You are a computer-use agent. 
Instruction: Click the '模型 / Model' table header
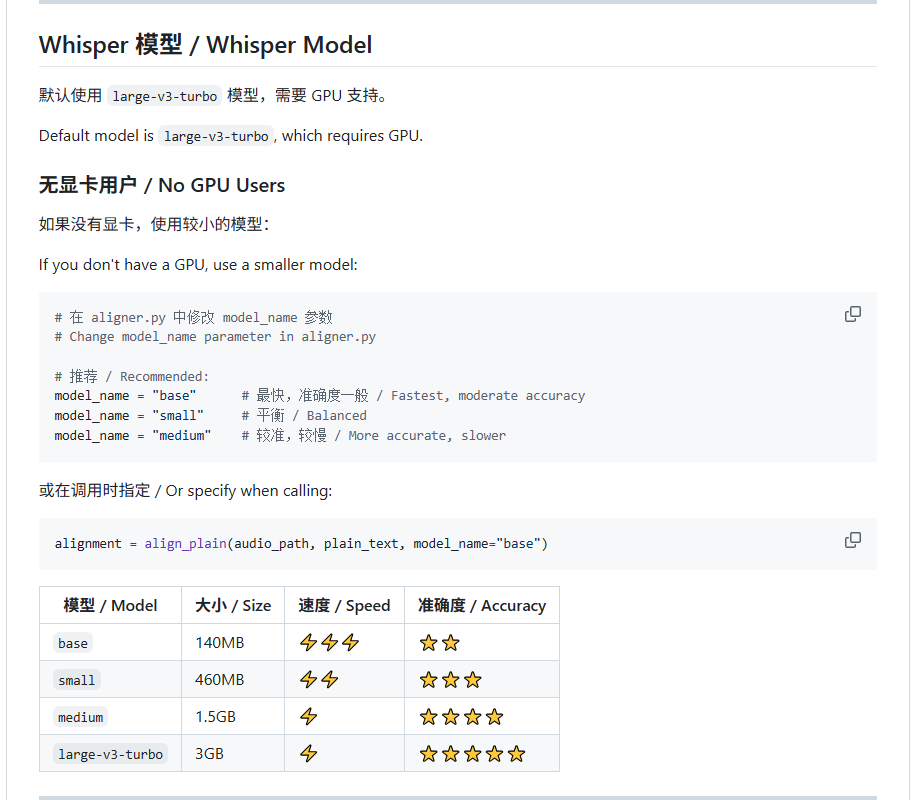[110, 605]
